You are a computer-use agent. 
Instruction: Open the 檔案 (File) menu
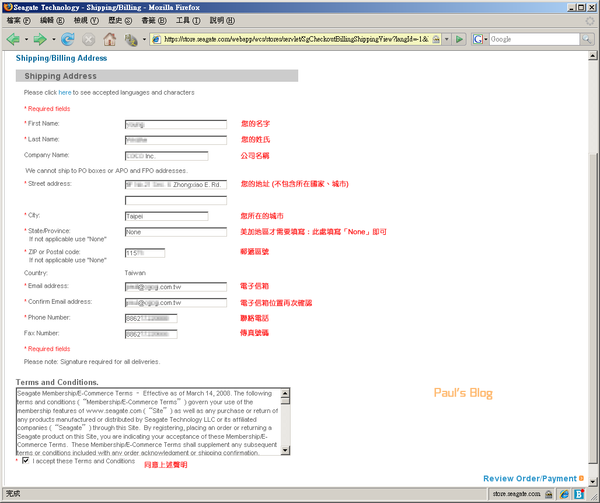point(18,21)
